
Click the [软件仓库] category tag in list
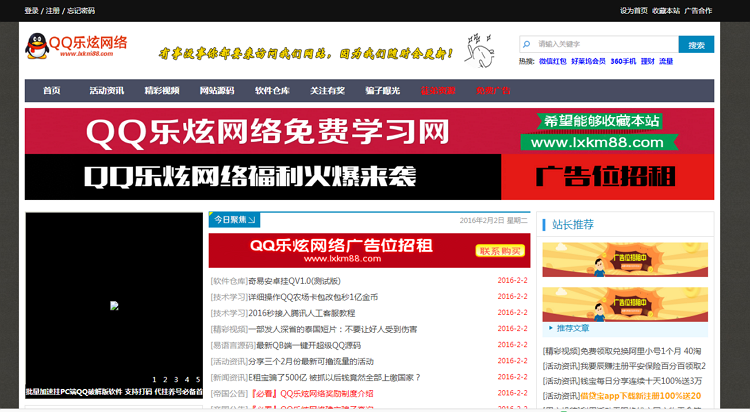click(229, 281)
